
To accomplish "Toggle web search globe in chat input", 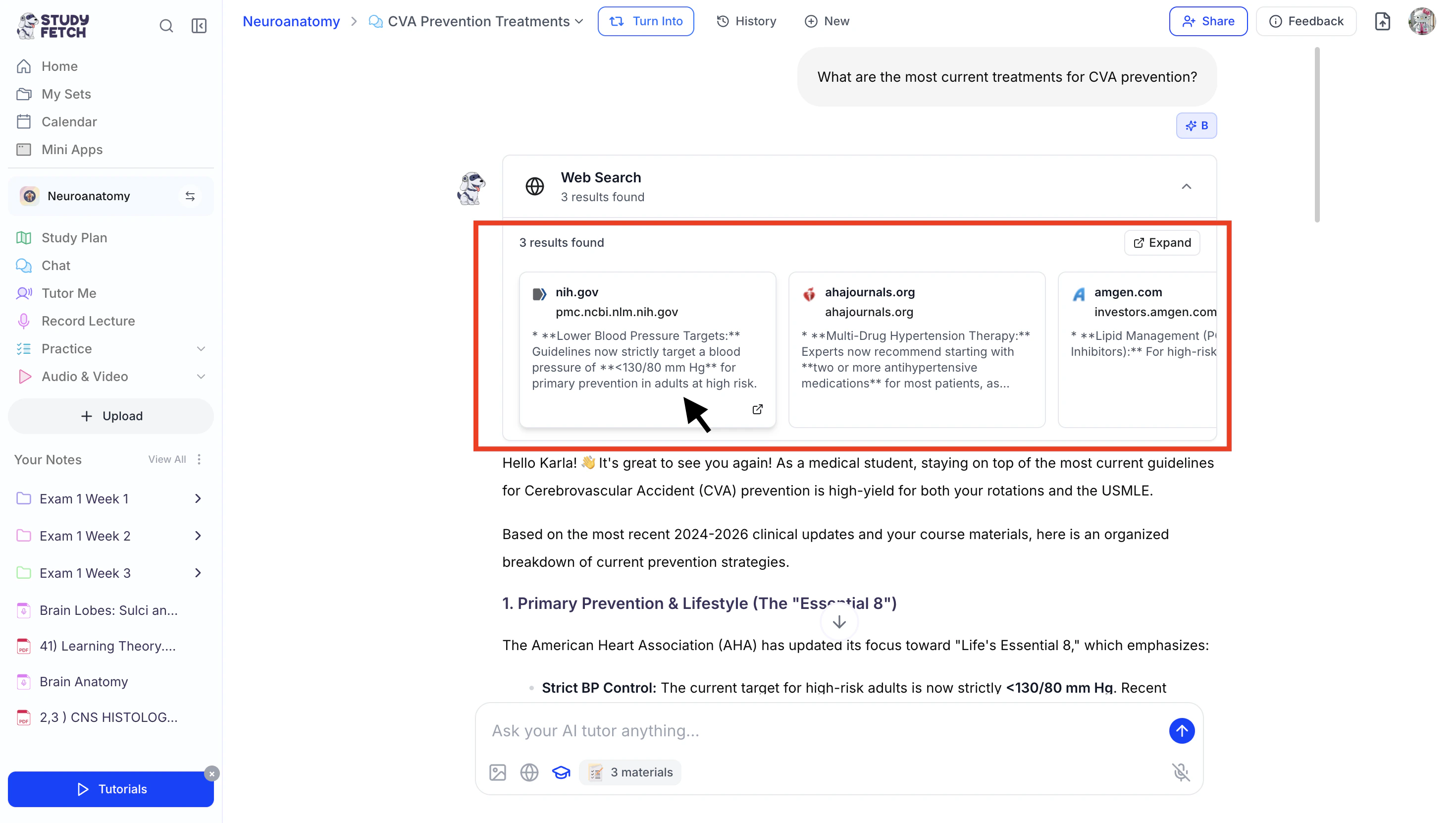I will (529, 772).
